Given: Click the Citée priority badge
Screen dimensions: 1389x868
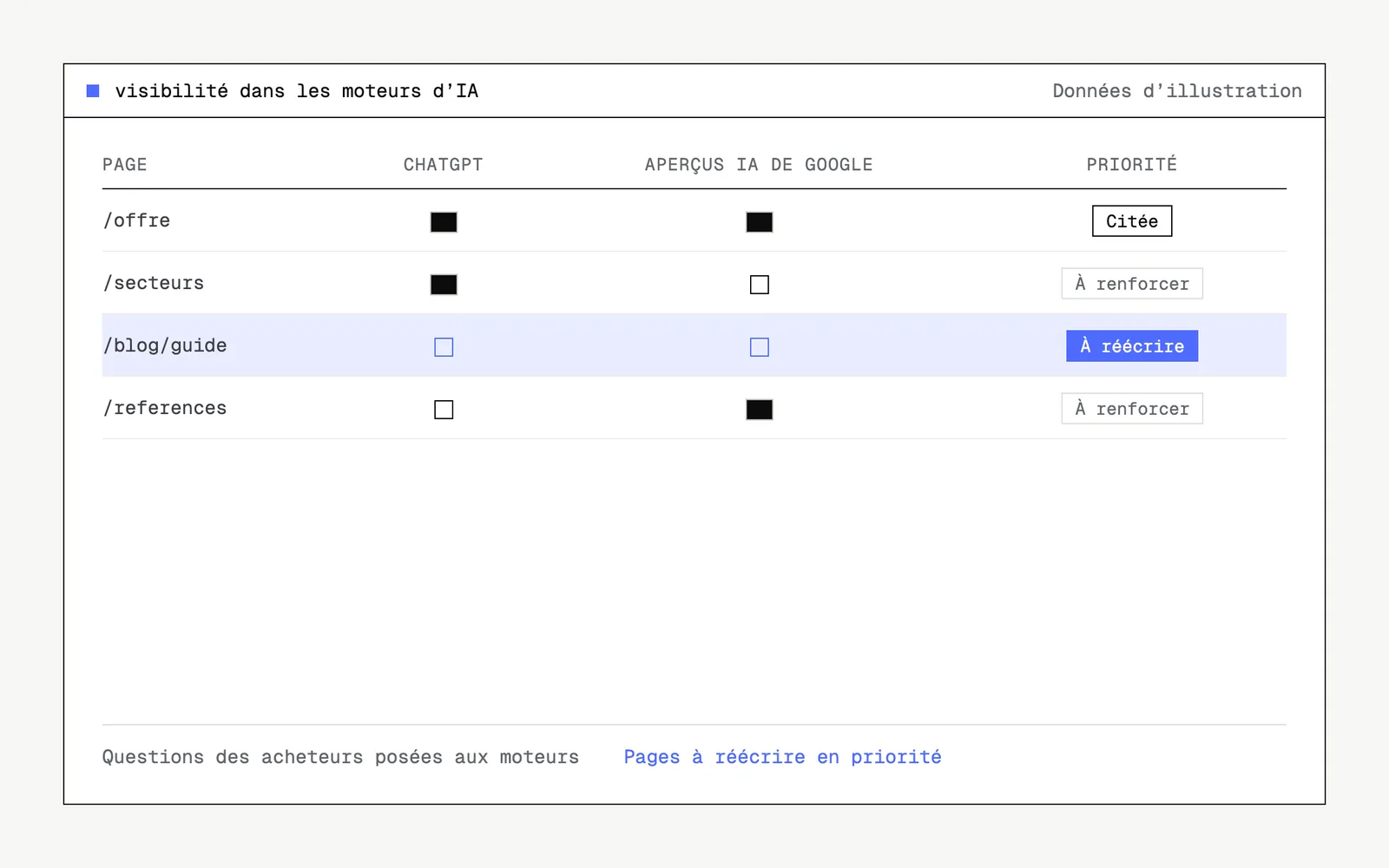Looking at the screenshot, I should pyautogui.click(x=1132, y=221).
